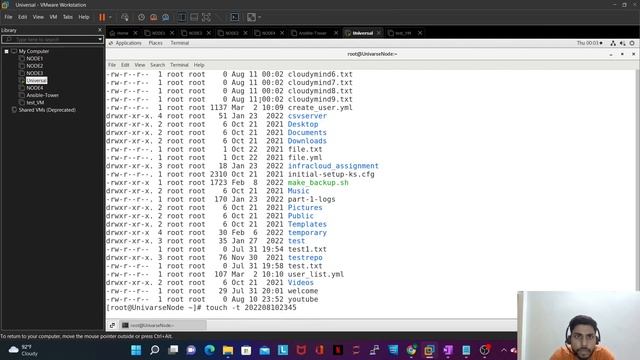
Task: Open Netflix from the taskbar
Action: tap(338, 350)
